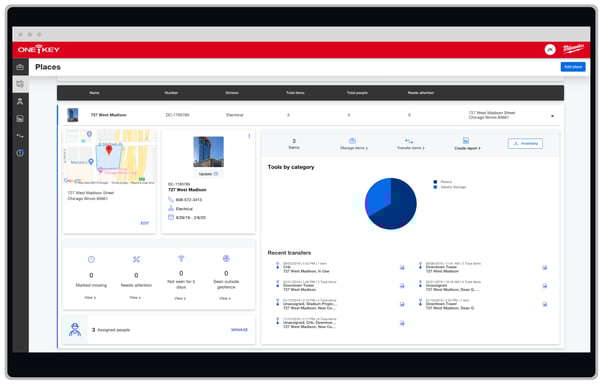Screen dimensions: 600x384
Task: Click the Inventory download button
Action: point(525,143)
